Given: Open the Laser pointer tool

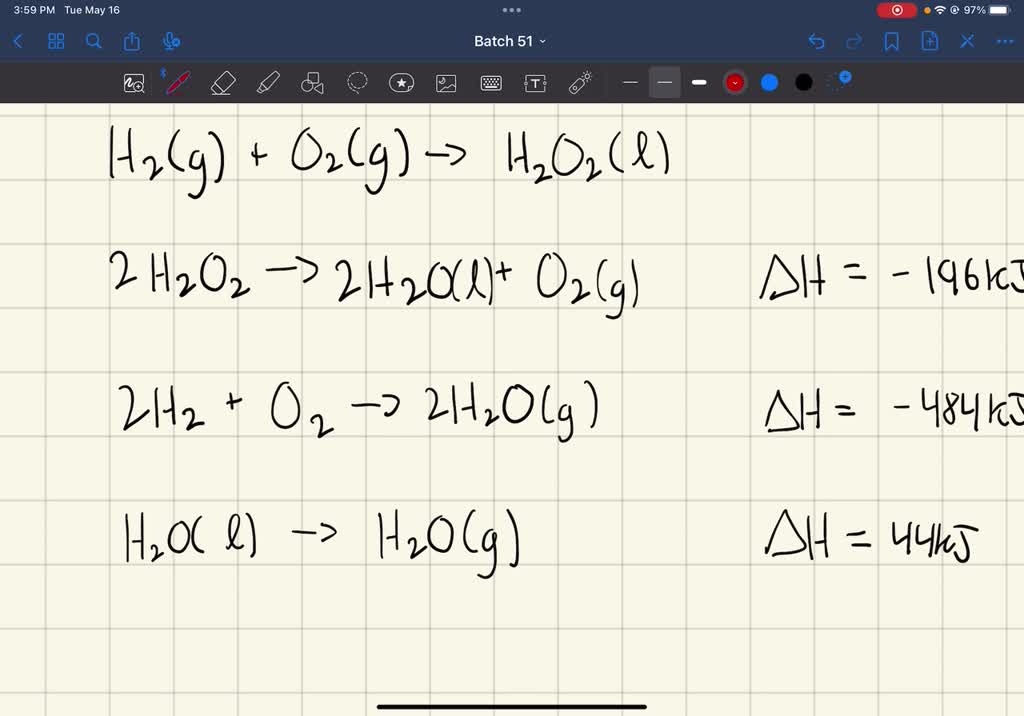Looking at the screenshot, I should click(x=580, y=82).
